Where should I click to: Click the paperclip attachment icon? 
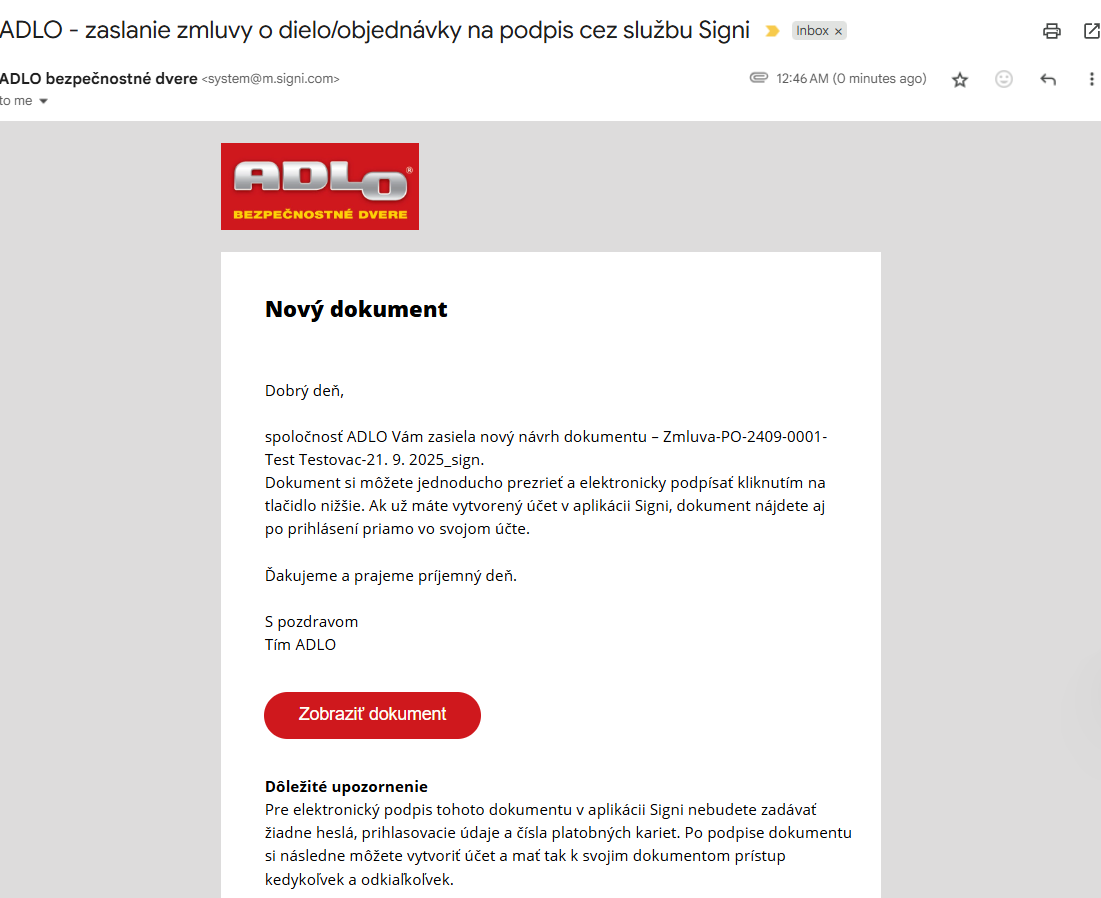(x=758, y=78)
